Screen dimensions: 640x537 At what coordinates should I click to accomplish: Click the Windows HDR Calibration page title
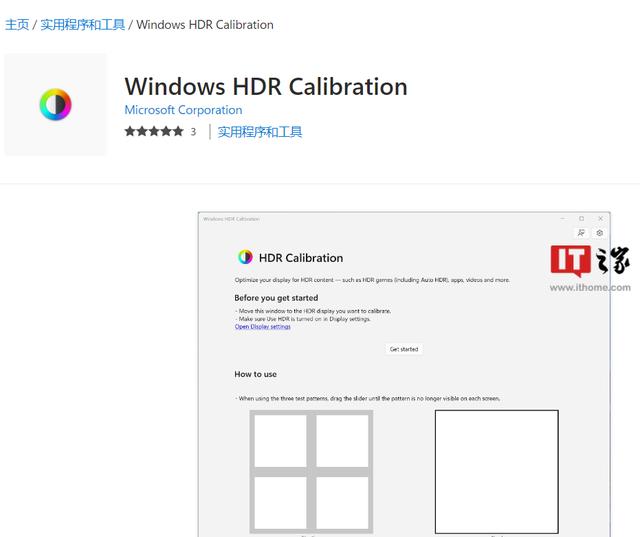(266, 87)
